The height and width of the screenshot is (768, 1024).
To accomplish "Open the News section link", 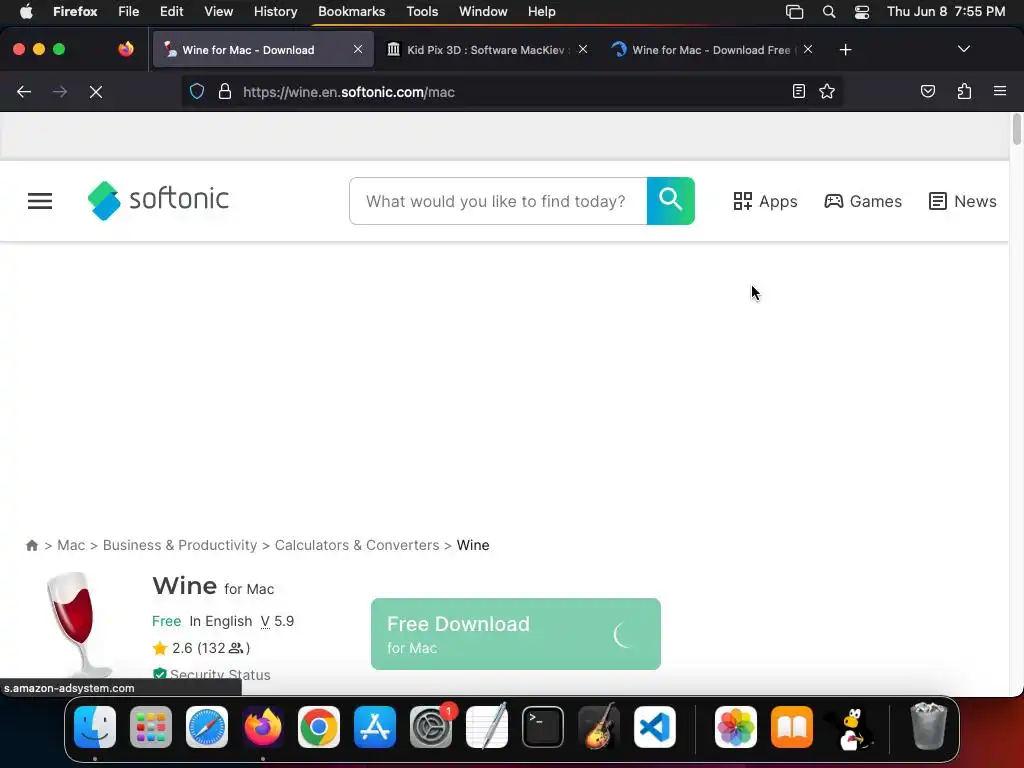I will tap(963, 201).
